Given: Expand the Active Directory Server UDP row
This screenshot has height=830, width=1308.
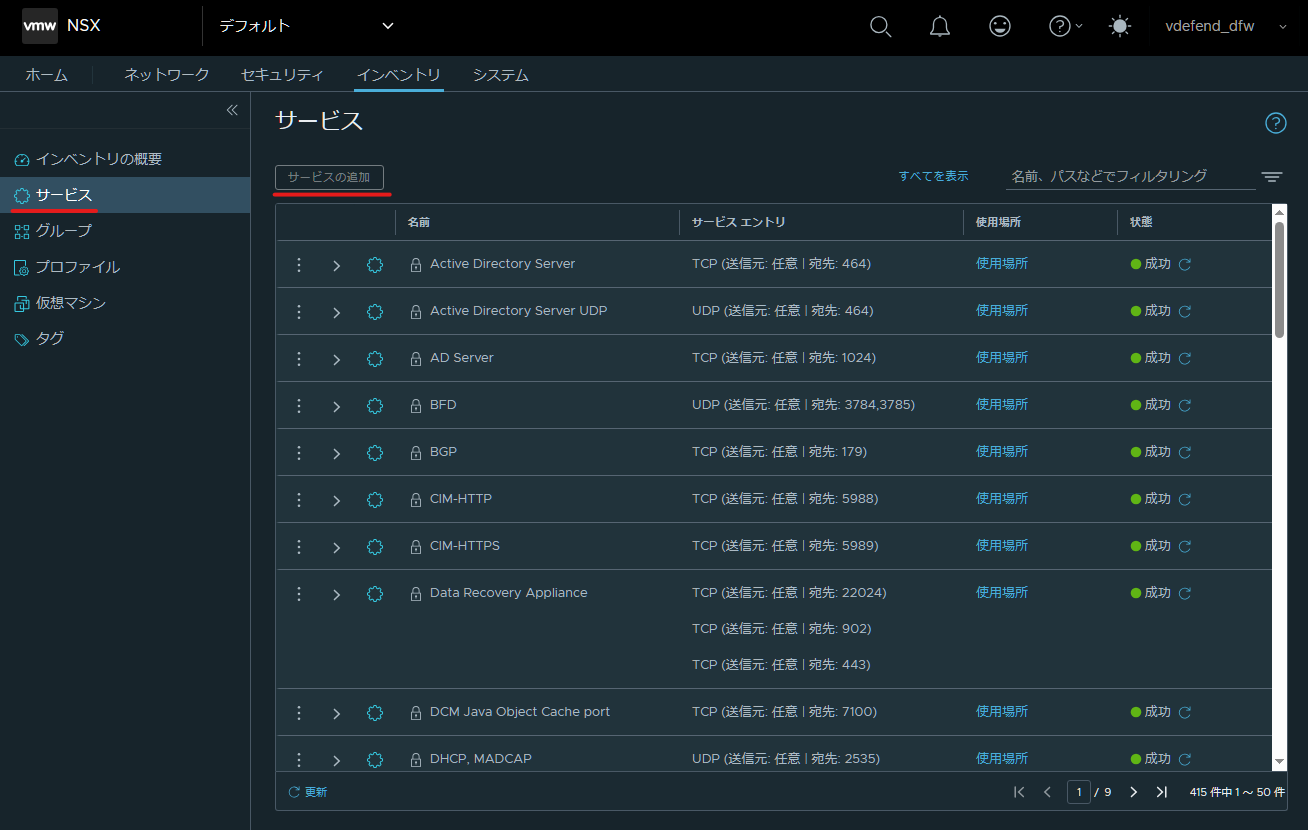Looking at the screenshot, I should pyautogui.click(x=337, y=312).
